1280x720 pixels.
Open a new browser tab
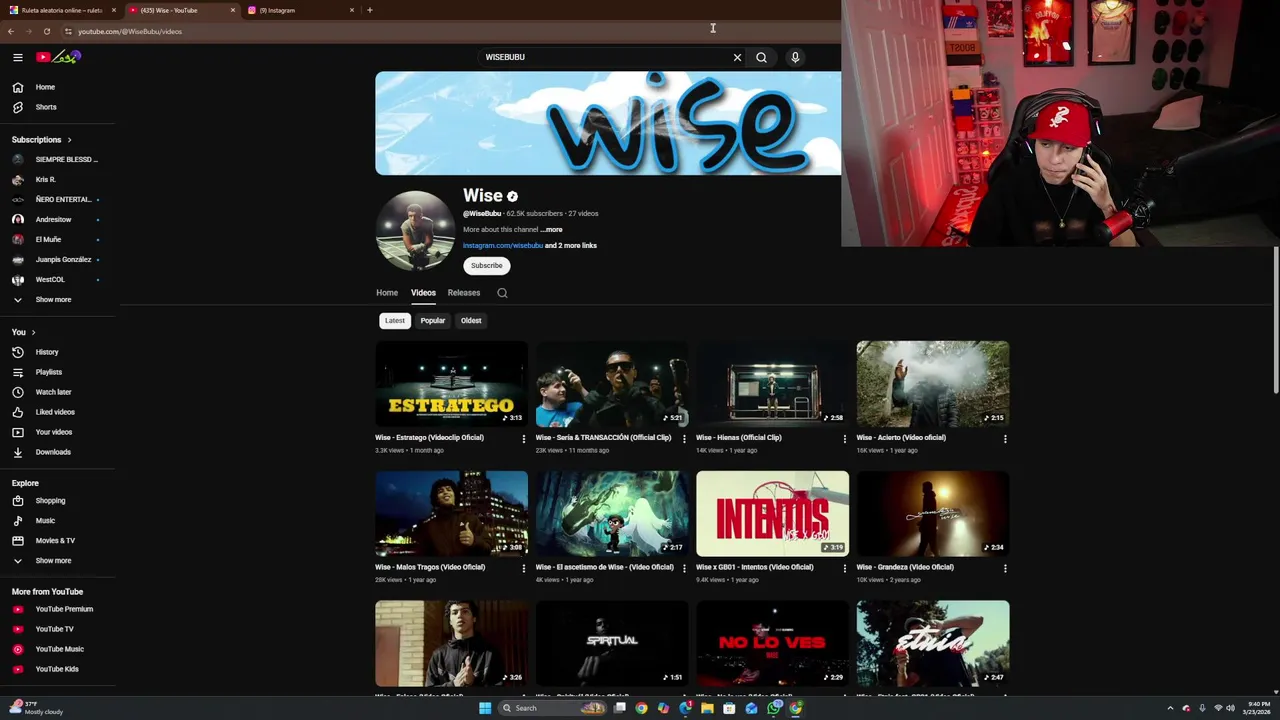tap(370, 10)
